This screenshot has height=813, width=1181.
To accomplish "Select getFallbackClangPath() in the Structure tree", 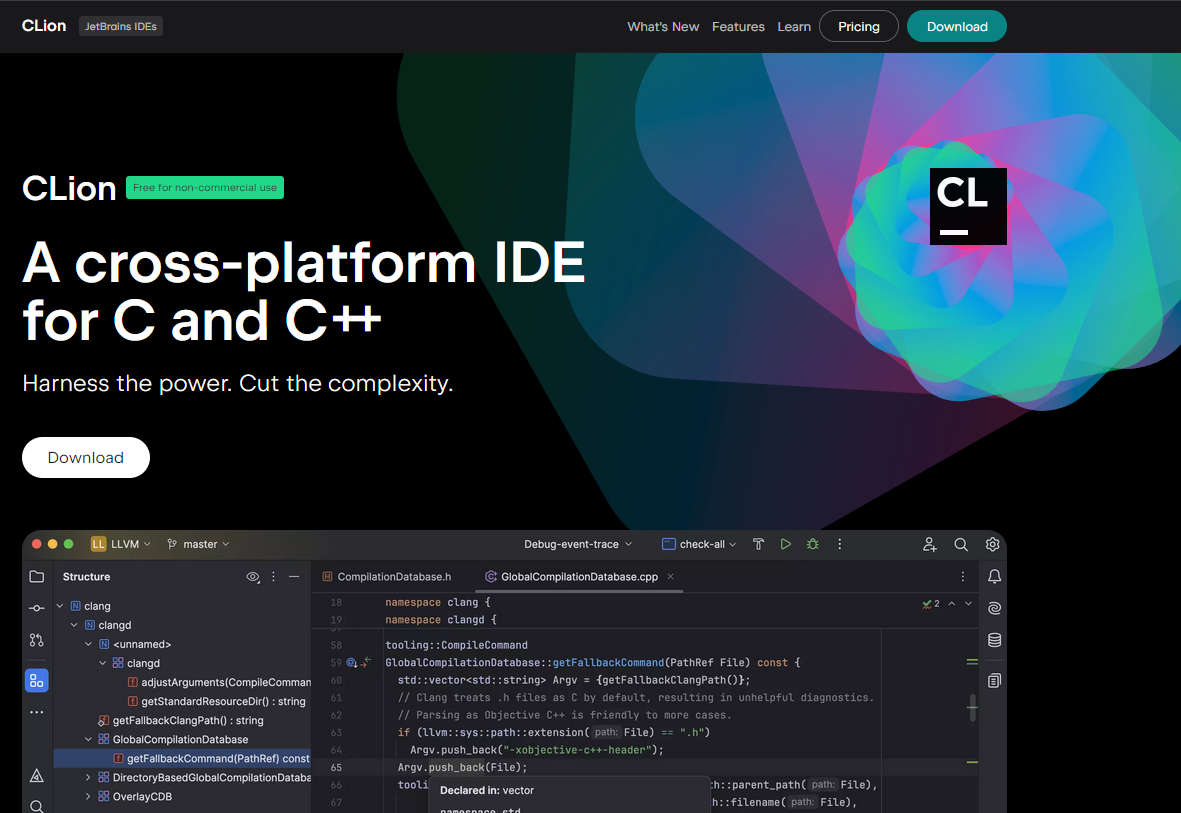I will click(181, 720).
